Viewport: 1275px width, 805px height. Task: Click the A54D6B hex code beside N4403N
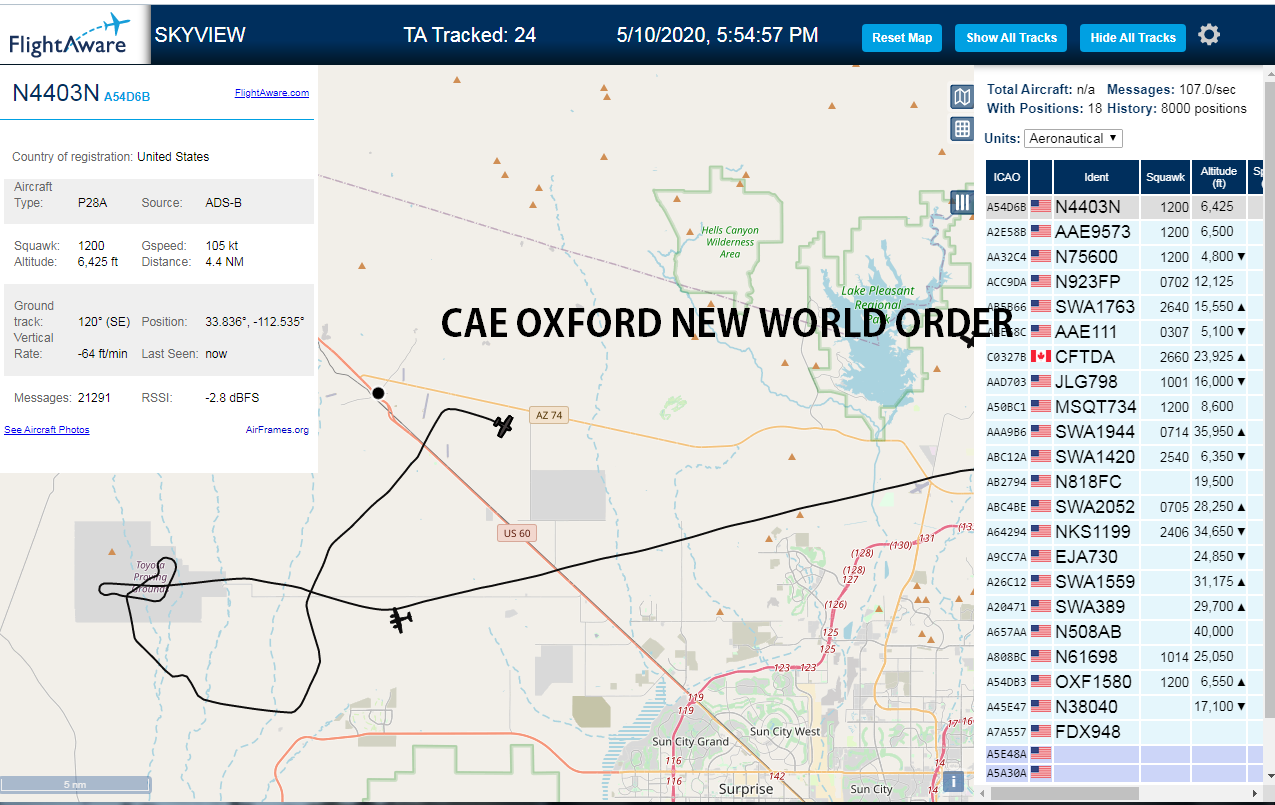[x=127, y=97]
